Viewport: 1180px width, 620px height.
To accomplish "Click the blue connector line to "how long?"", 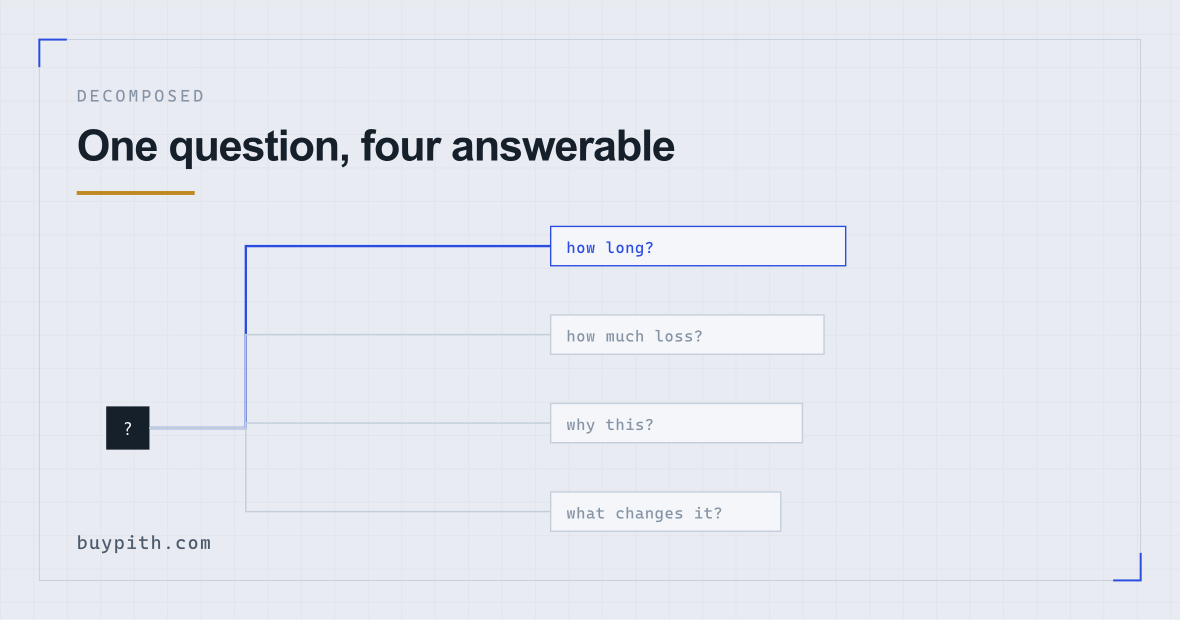I will (397, 246).
